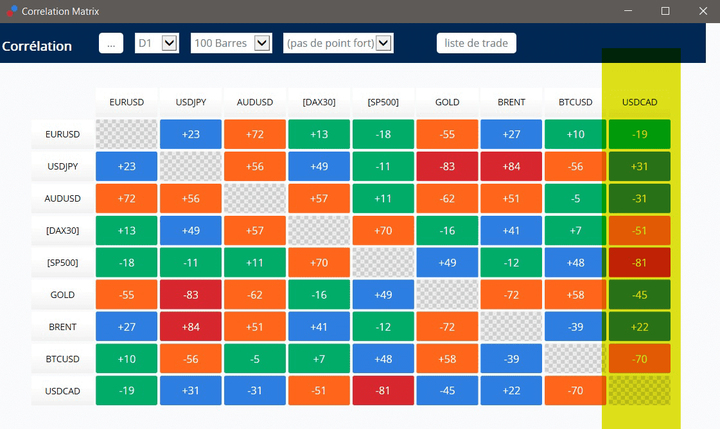Open the "..." symbol selection button
This screenshot has width=720, height=429.
(111, 43)
